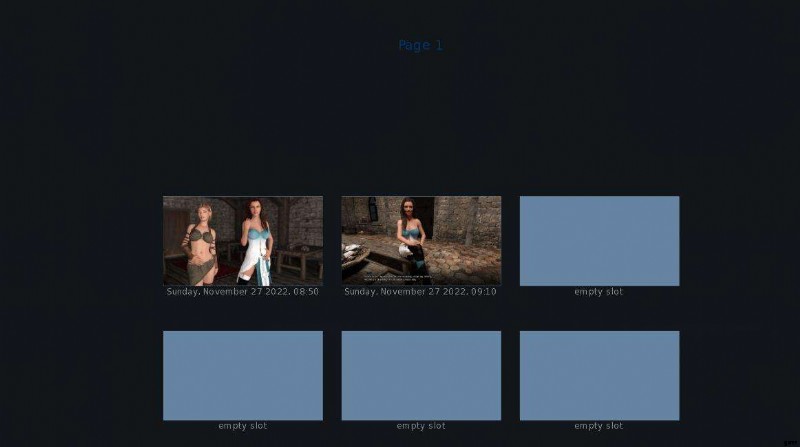Load the save from Sunday 08:50
800x447 pixels.
pos(243,240)
